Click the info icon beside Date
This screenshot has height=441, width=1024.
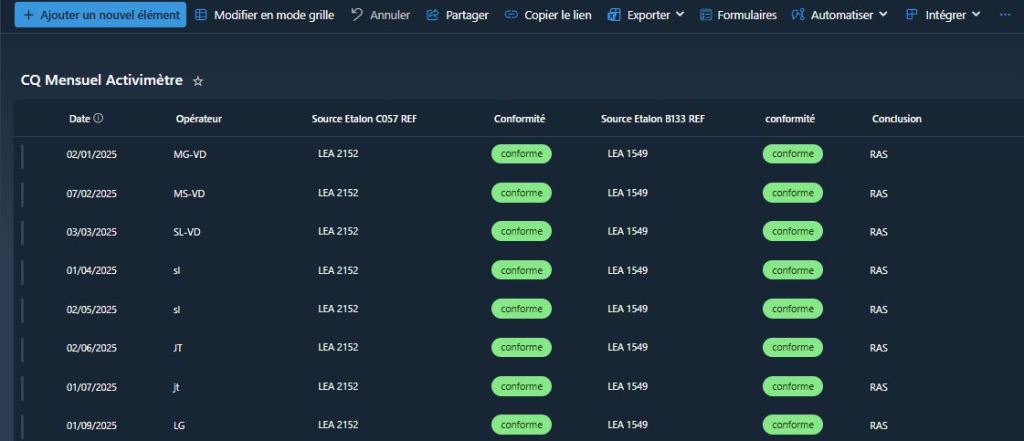click(99, 118)
